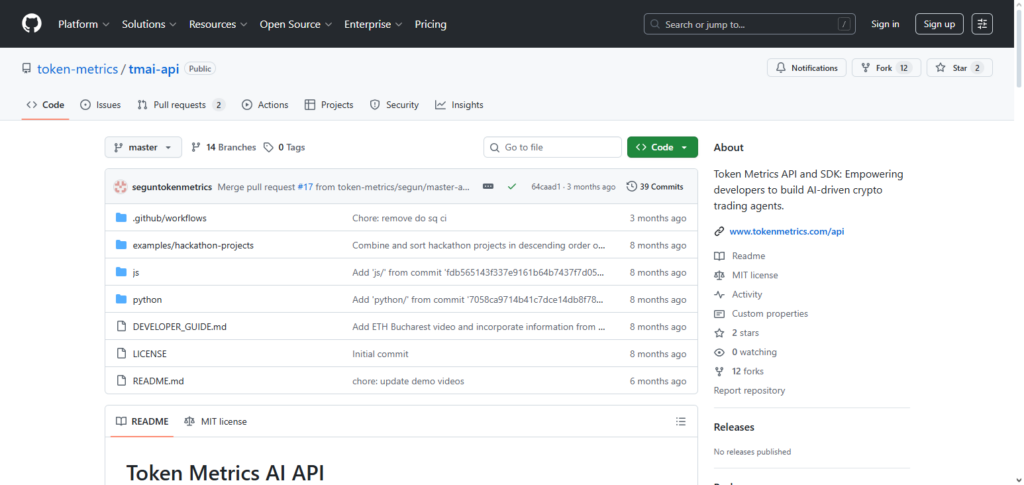
Task: Open the www.tokenmetrics.com/api link
Action: pyautogui.click(x=786, y=231)
